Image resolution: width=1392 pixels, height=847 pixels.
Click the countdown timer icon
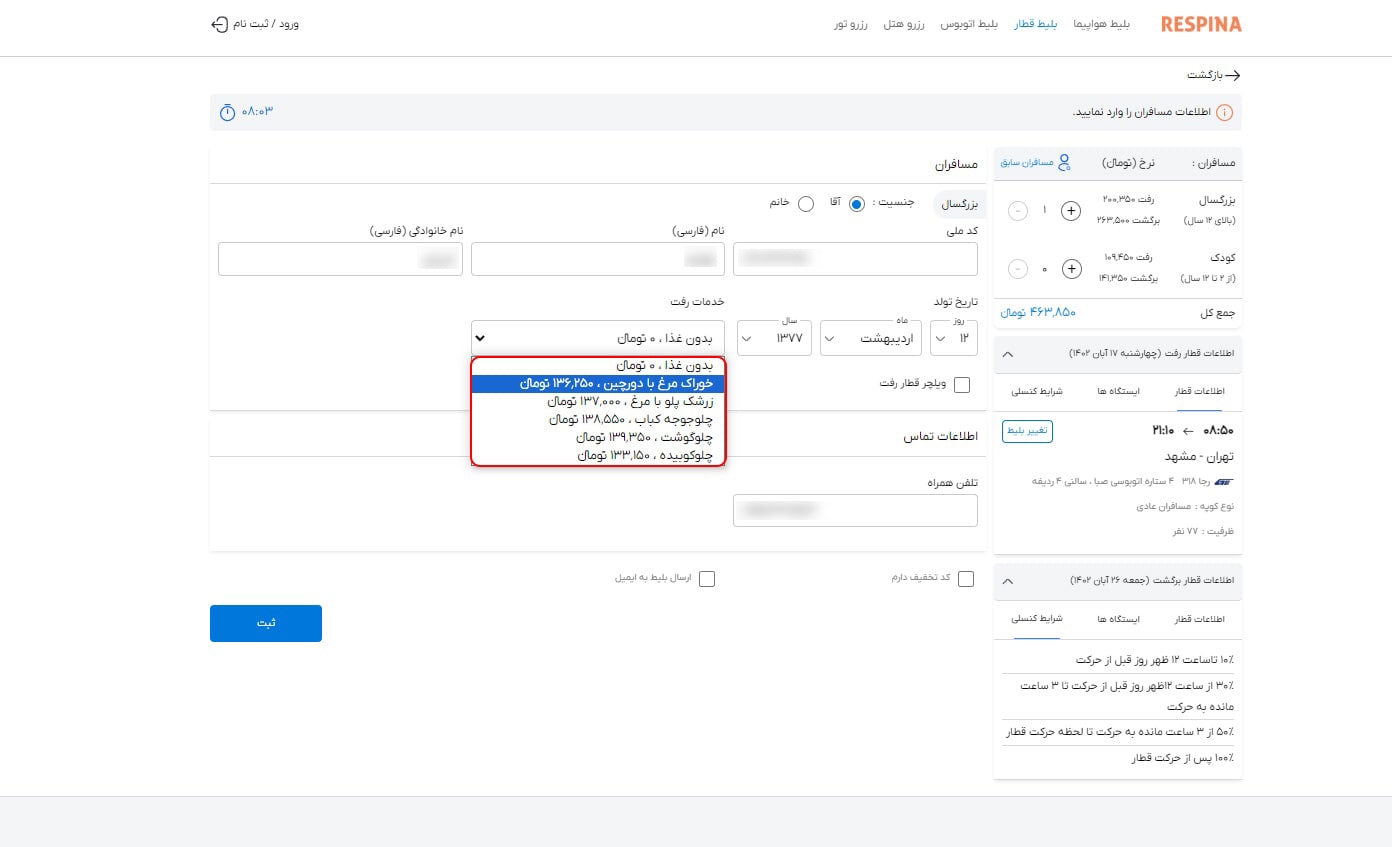(x=227, y=111)
